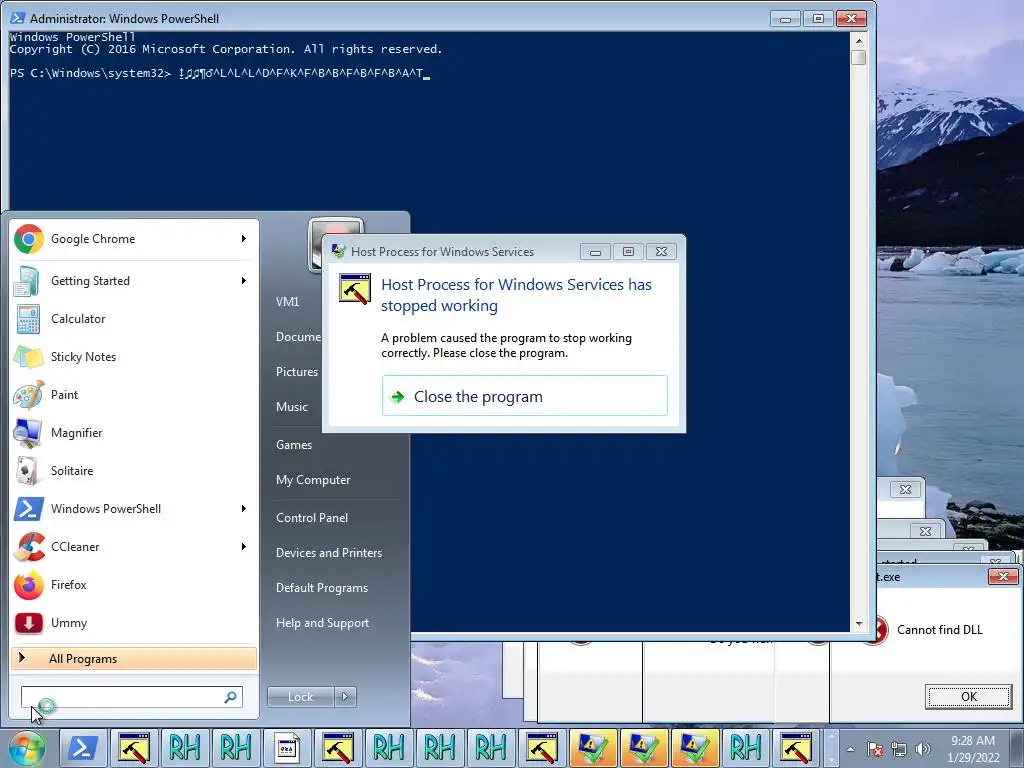This screenshot has height=768, width=1024.
Task: Open Devices and Printers
Action: point(328,553)
